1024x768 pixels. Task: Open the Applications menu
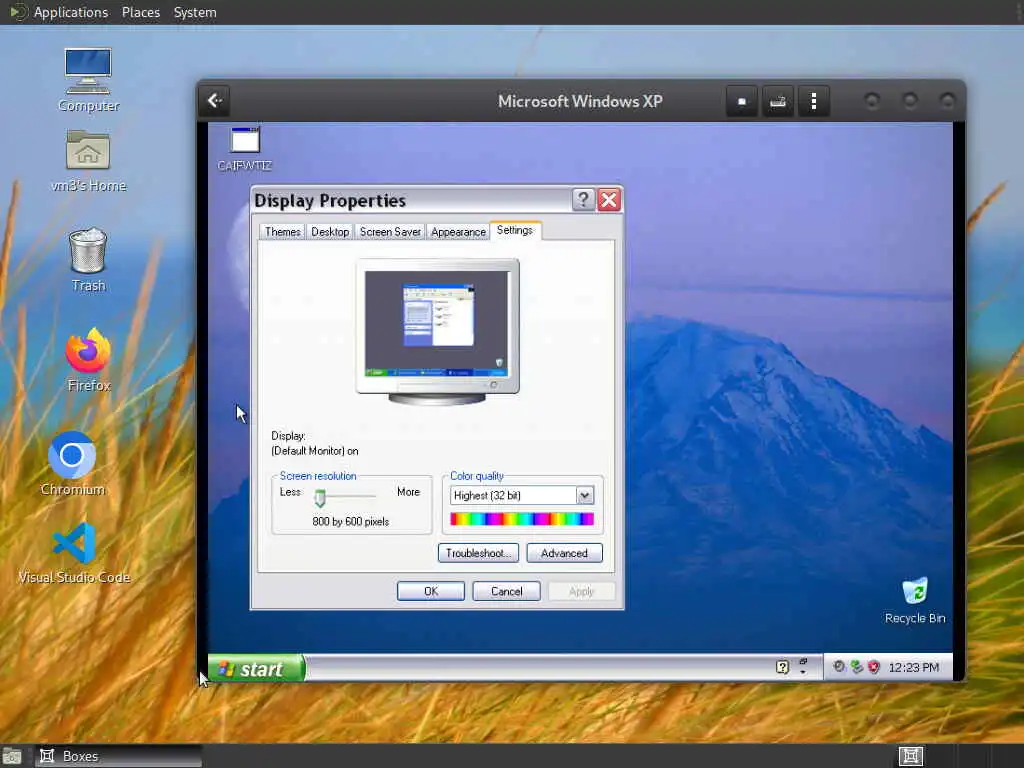[x=71, y=12]
